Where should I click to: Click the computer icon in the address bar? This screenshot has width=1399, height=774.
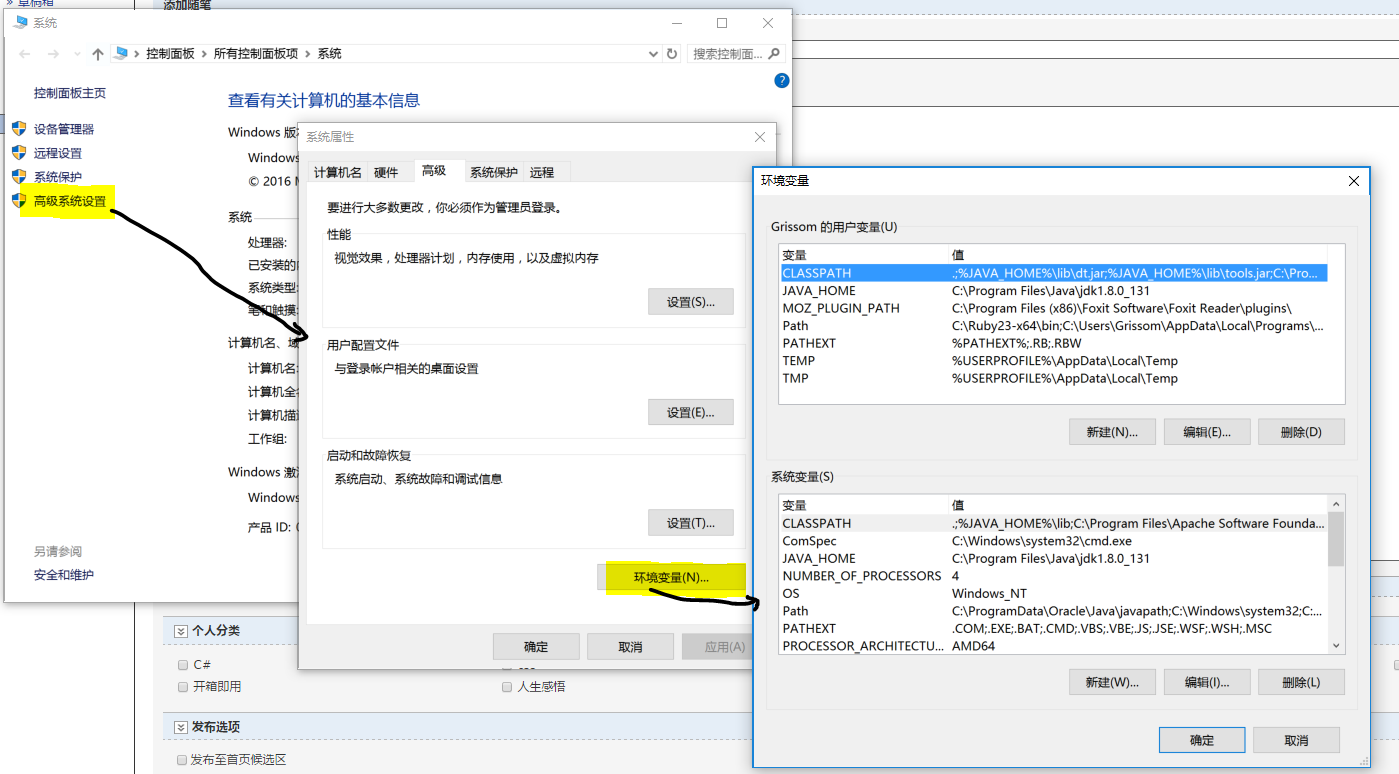[121, 54]
